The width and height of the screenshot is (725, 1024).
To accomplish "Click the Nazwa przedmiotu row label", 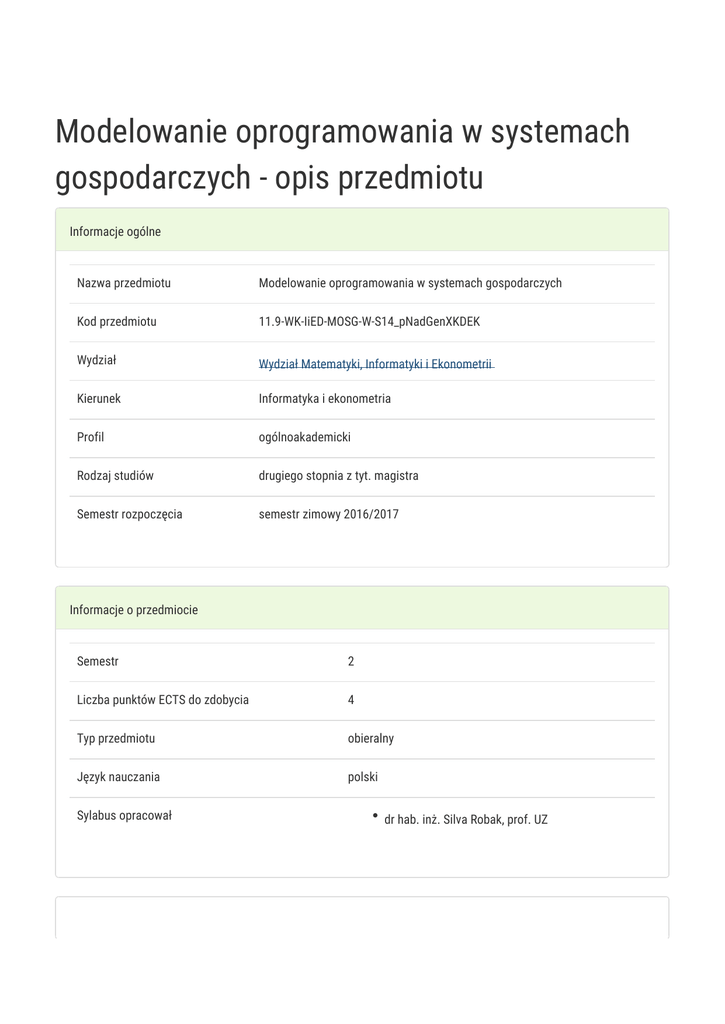I will 123,283.
